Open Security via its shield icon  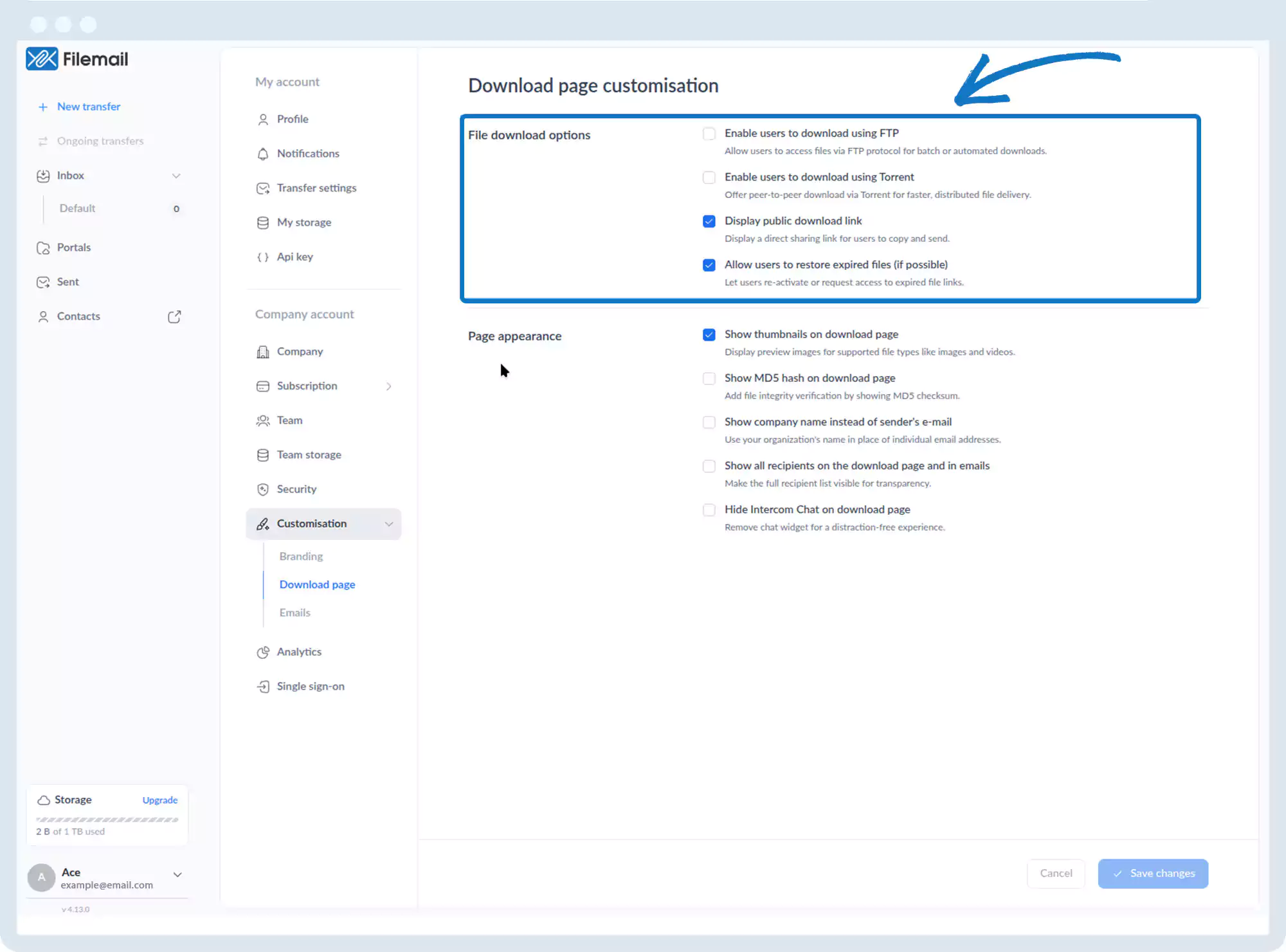[x=262, y=489]
